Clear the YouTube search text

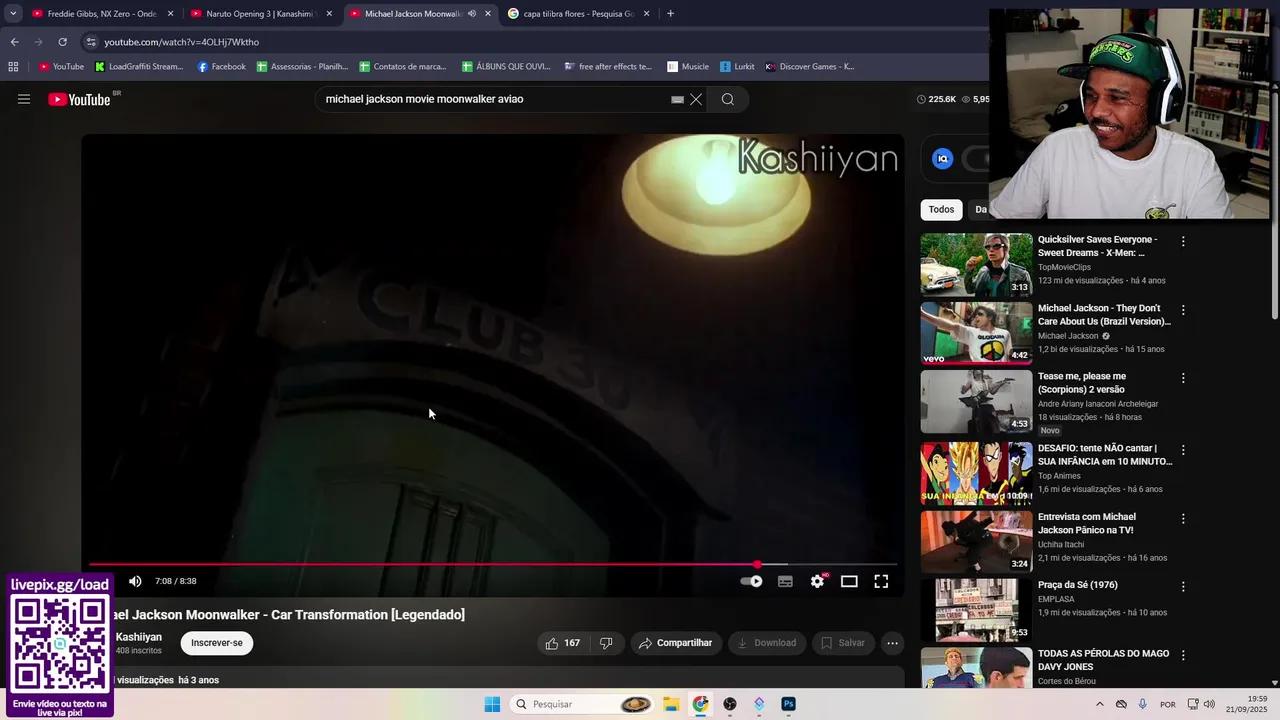click(696, 99)
